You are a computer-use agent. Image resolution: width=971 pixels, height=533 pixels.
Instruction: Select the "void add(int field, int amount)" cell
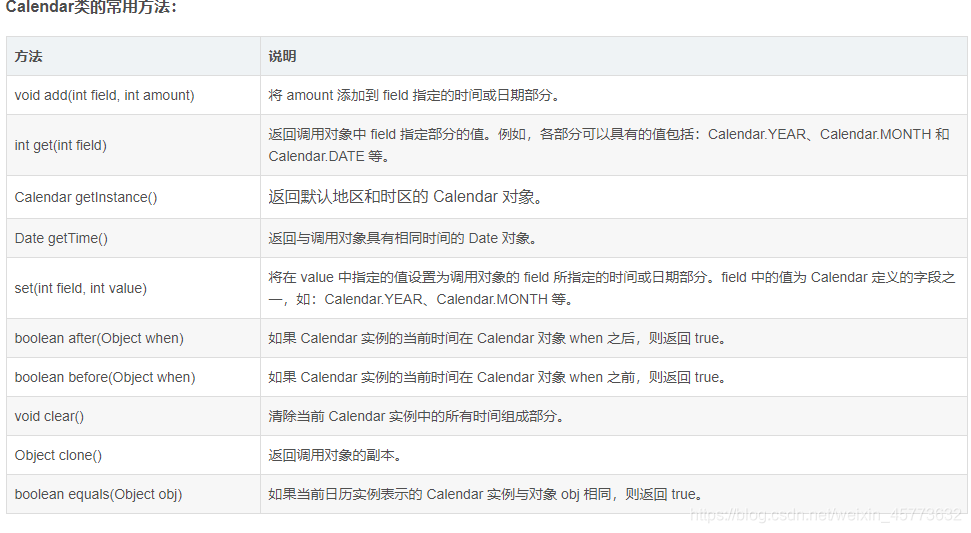point(133,95)
